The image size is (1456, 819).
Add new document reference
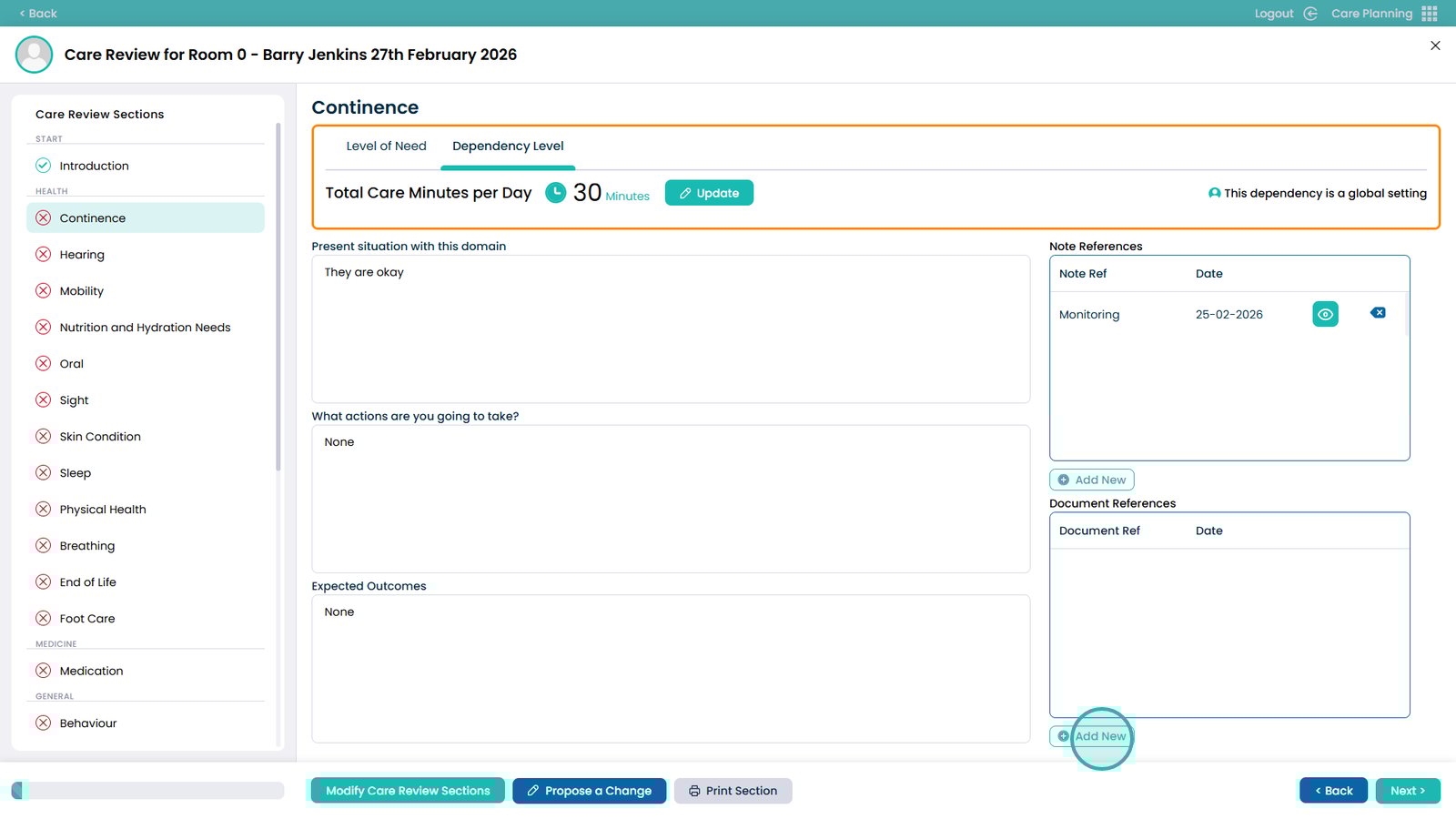coord(1092,736)
